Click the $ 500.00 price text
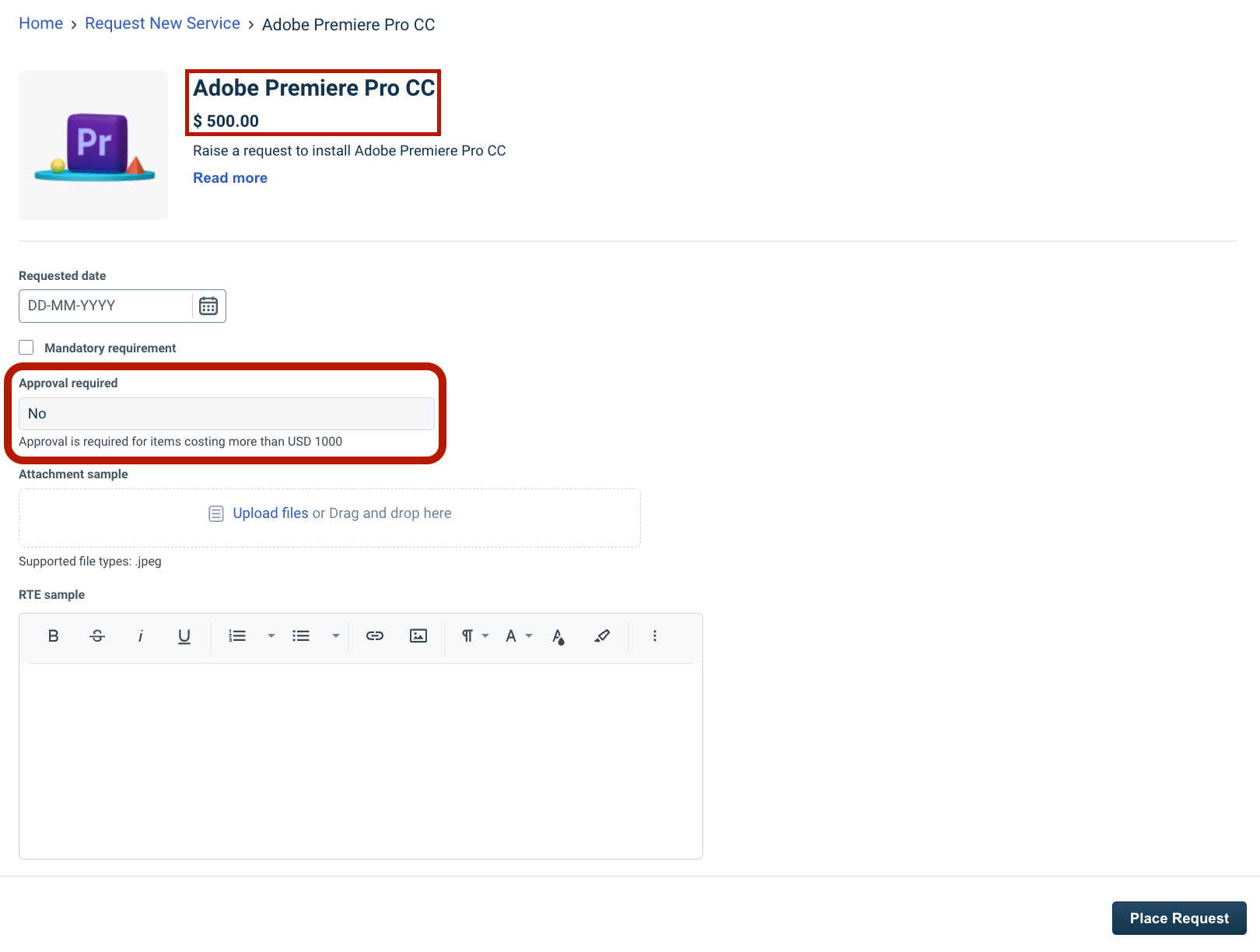Image resolution: width=1260 pixels, height=952 pixels. point(226,121)
